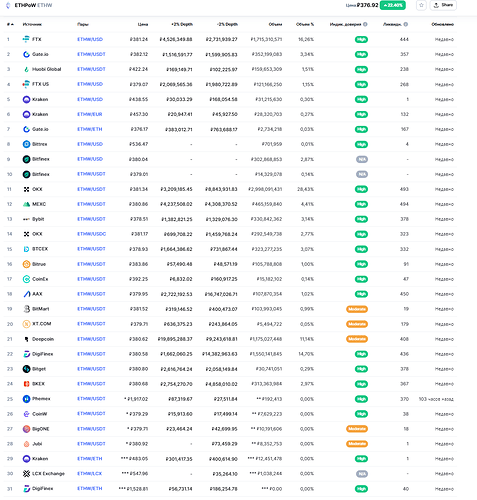Sort by the Обновлено column header
Image resolution: width=477 pixels, height=500 pixels.
coord(442,24)
